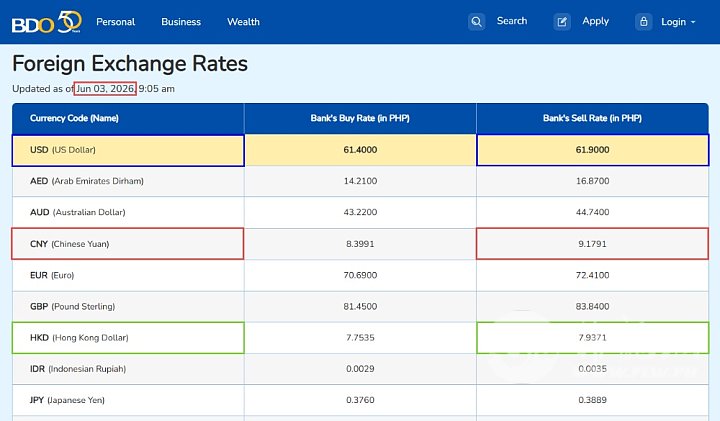Click AUD buy rate 43.2200
The width and height of the screenshot is (720, 421).
point(360,212)
